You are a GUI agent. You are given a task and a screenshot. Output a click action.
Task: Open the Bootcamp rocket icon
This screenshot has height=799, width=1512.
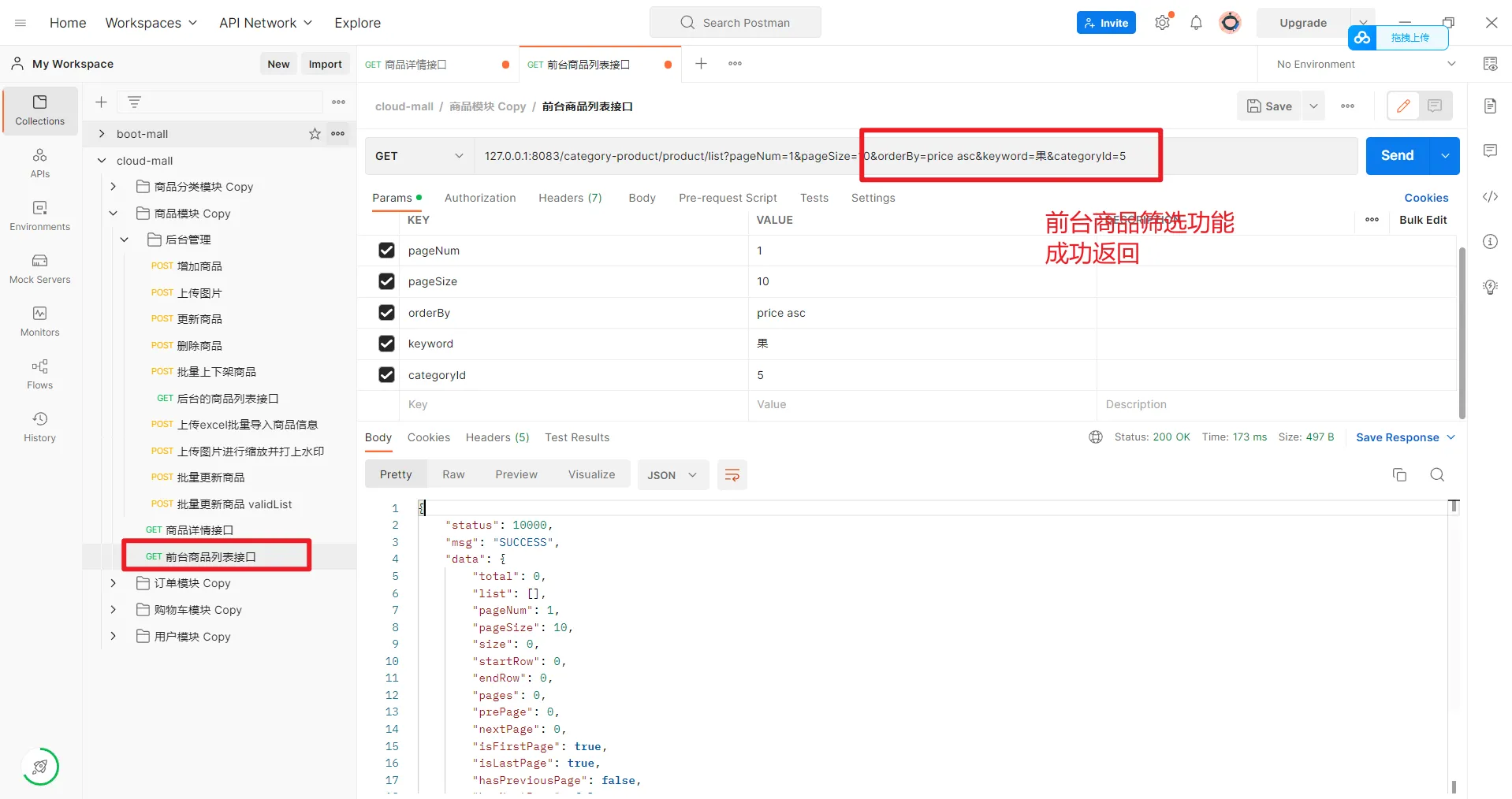(40, 767)
